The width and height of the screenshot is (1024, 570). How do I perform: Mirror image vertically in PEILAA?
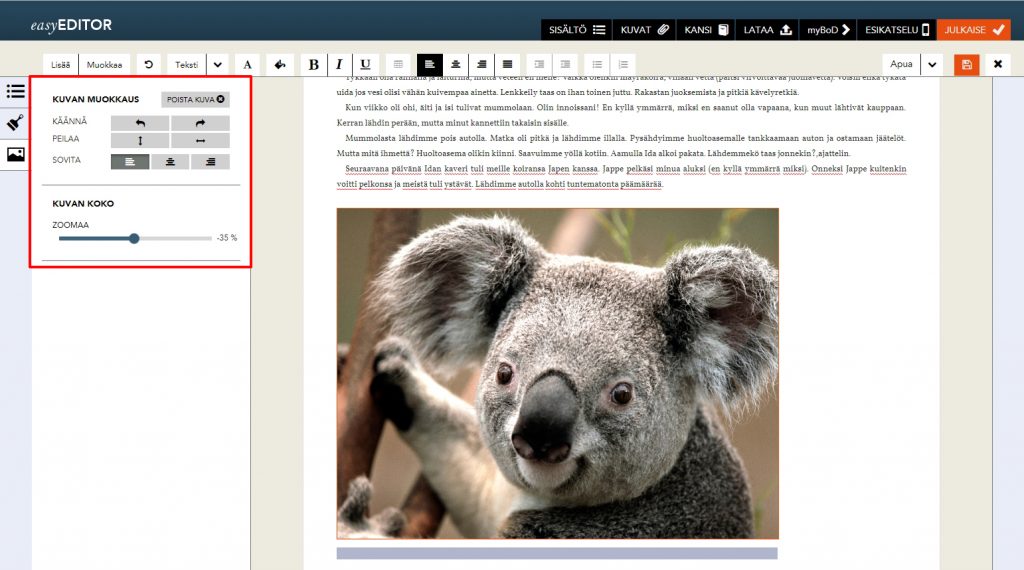(140, 140)
